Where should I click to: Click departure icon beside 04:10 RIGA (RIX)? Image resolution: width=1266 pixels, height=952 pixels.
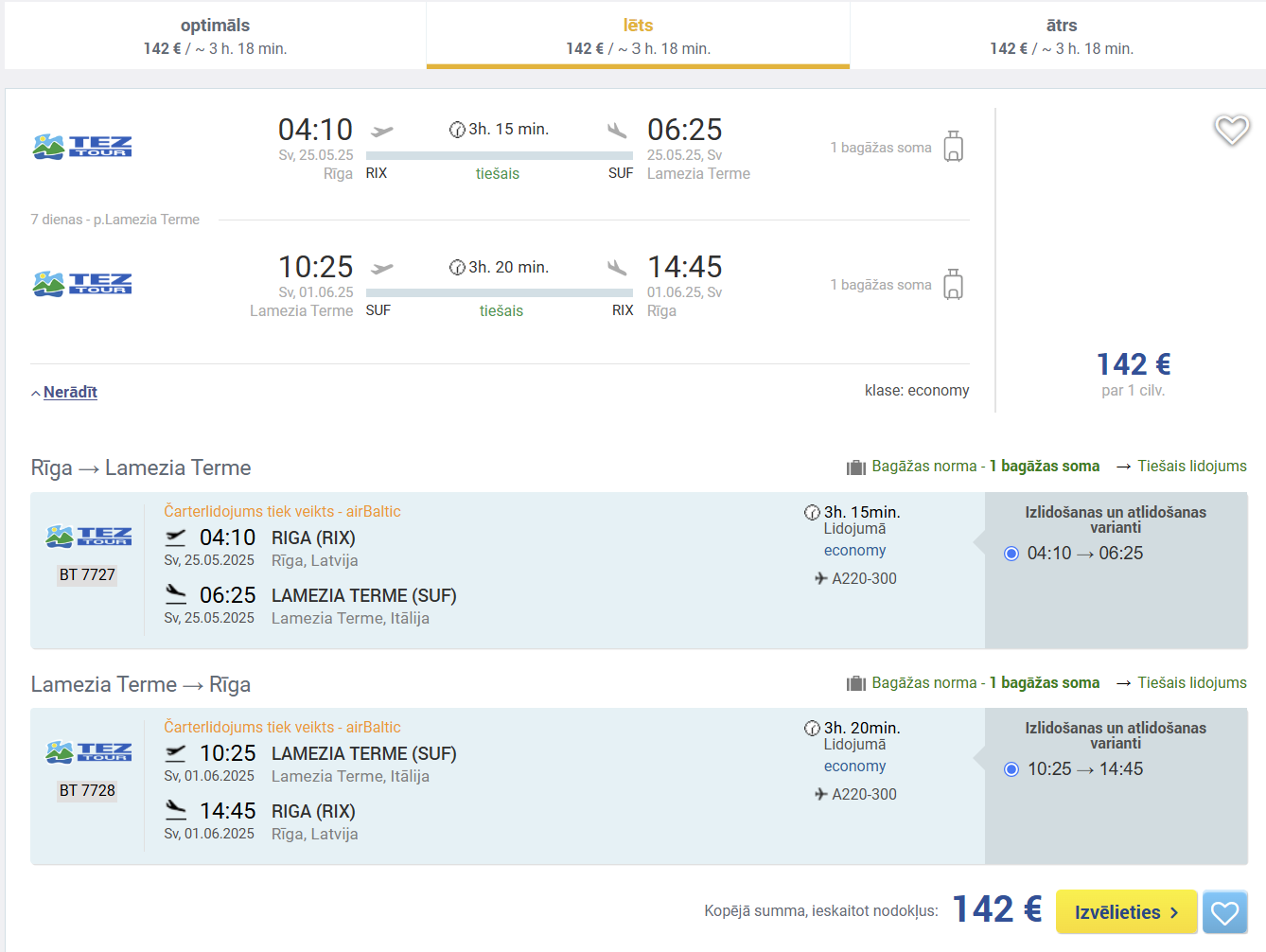(176, 538)
